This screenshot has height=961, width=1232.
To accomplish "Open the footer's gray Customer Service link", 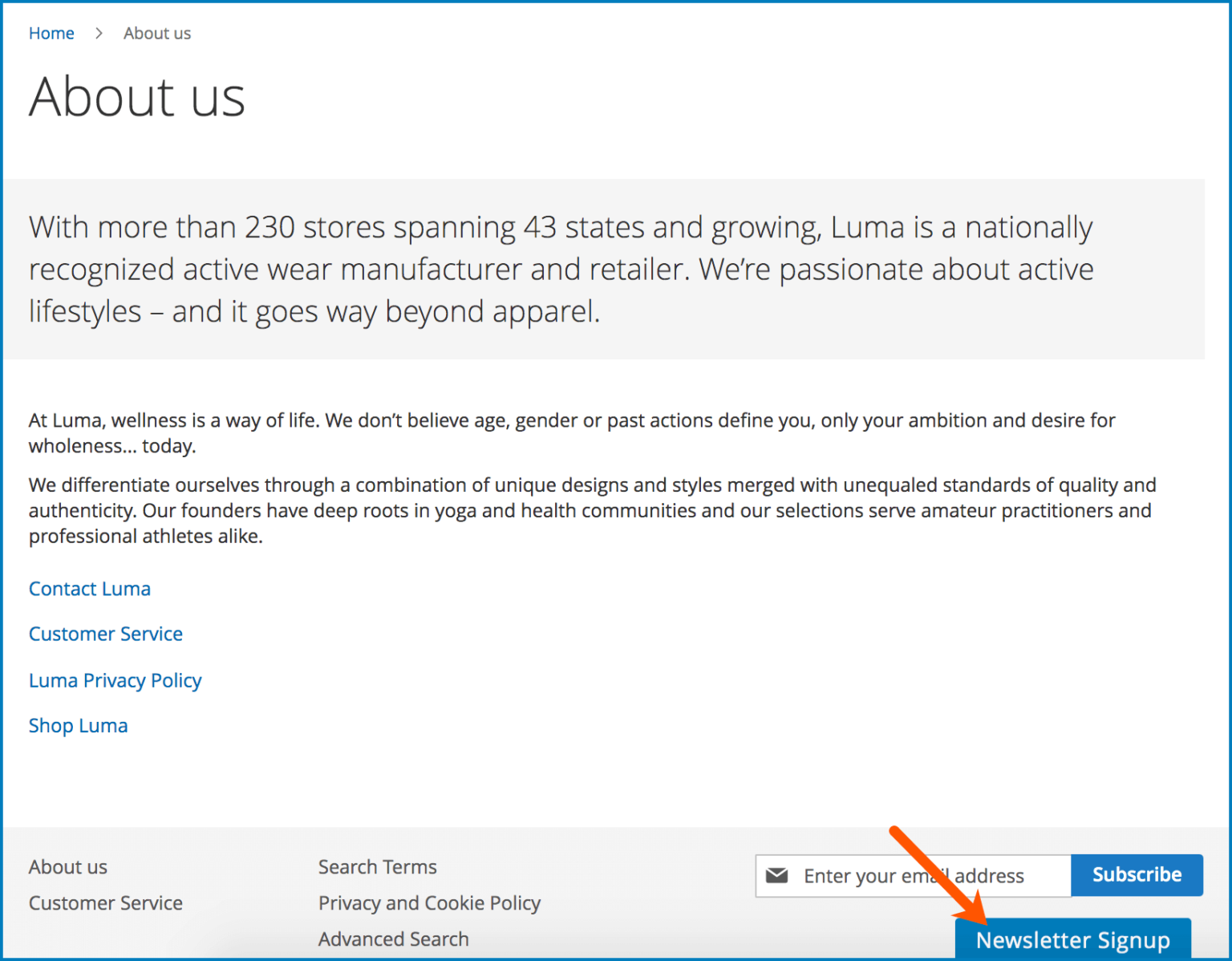I will click(106, 903).
